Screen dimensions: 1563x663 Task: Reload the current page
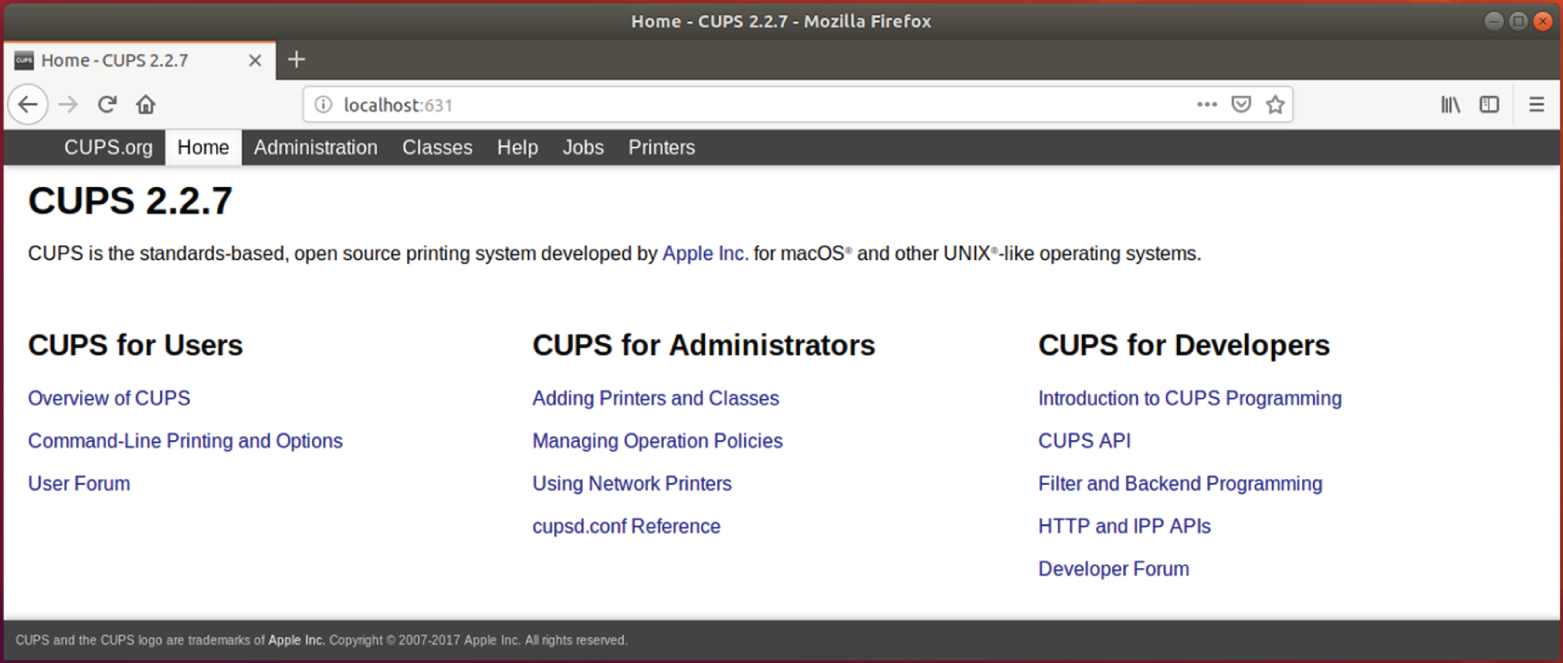(x=107, y=104)
